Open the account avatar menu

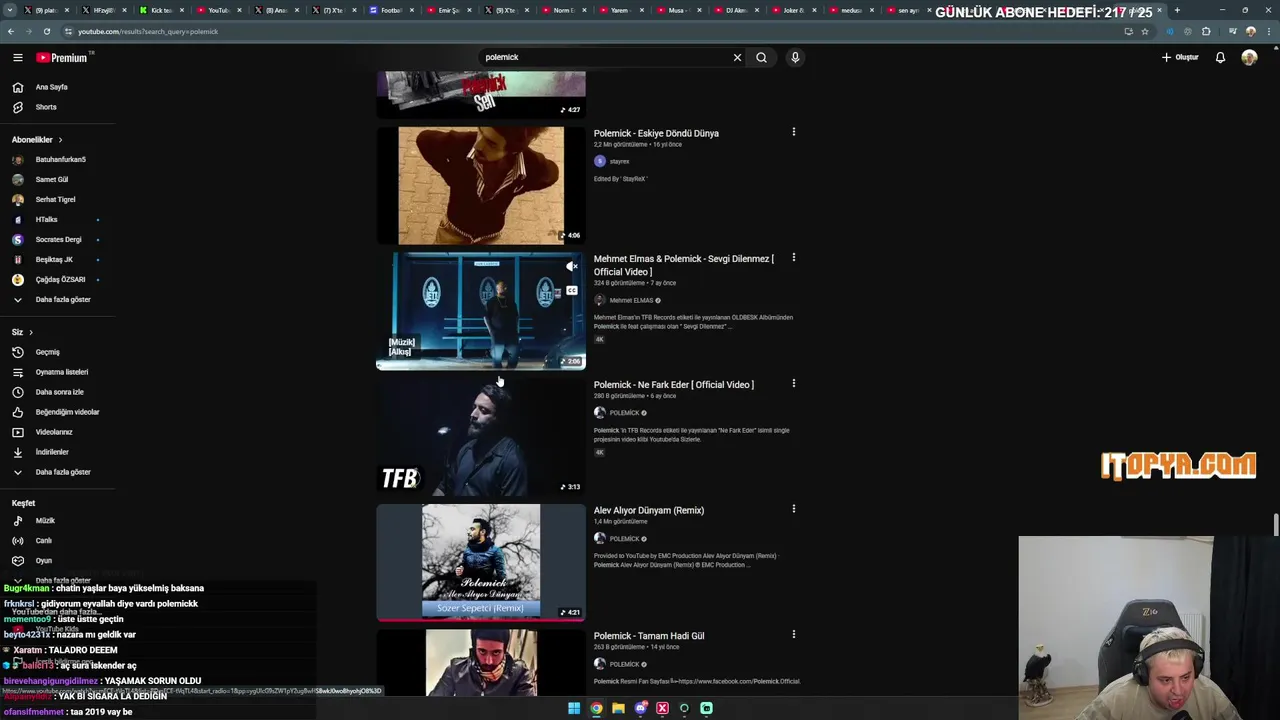click(1249, 57)
